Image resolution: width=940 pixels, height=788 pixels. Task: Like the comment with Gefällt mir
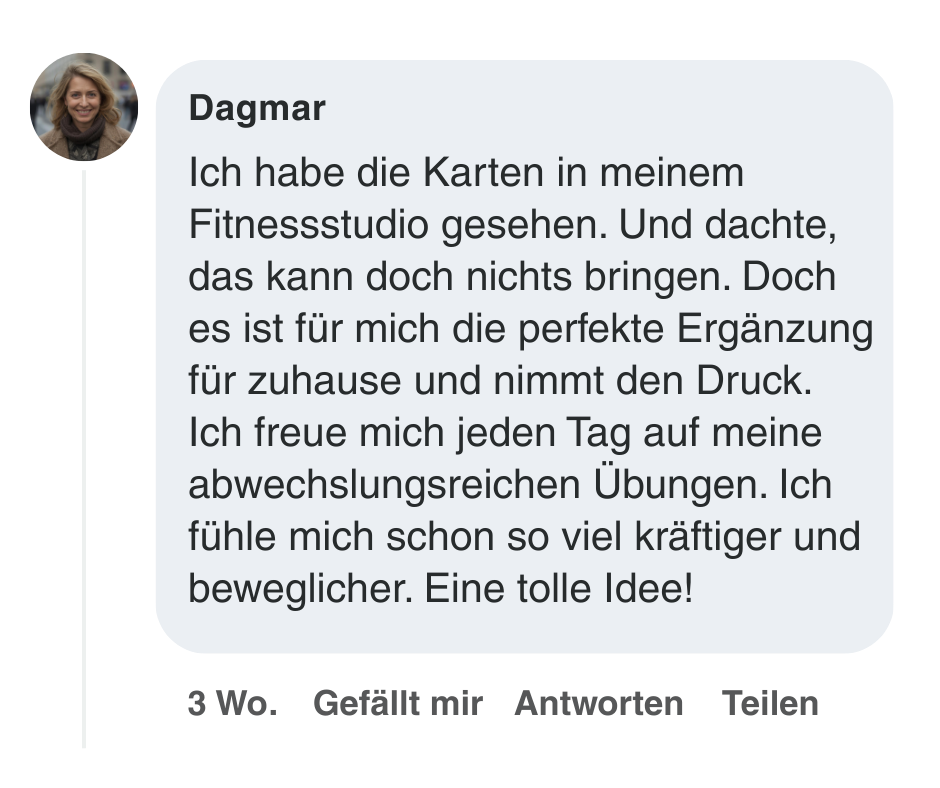click(398, 703)
